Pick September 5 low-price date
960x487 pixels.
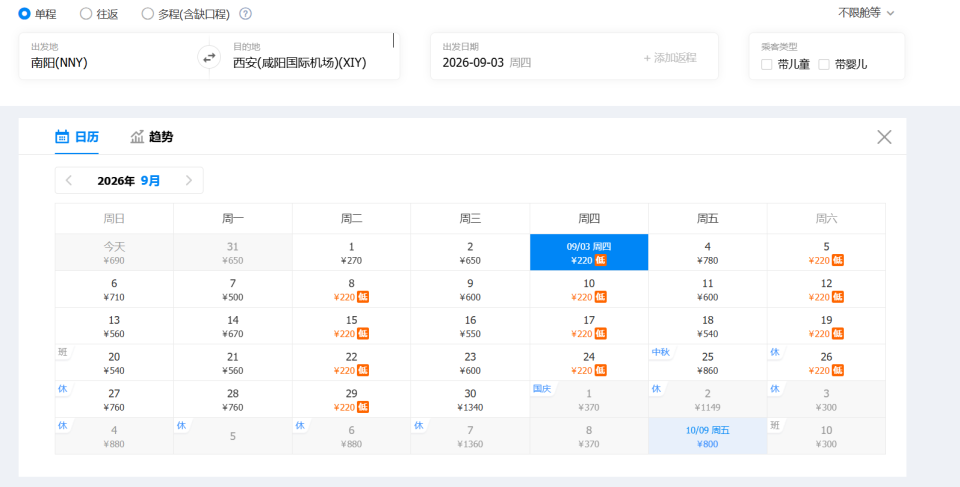[x=827, y=252]
